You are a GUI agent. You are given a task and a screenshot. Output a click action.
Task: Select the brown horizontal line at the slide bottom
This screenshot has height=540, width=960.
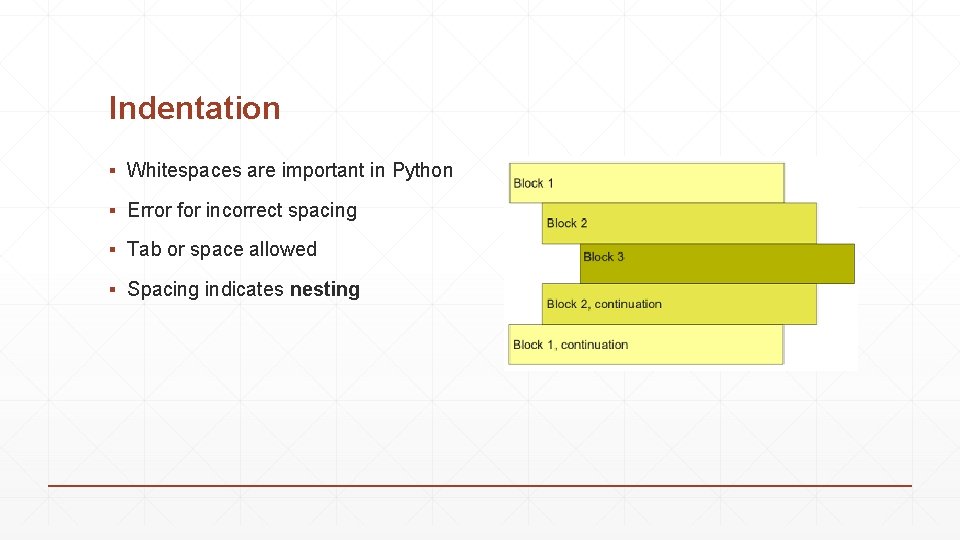tap(480, 486)
